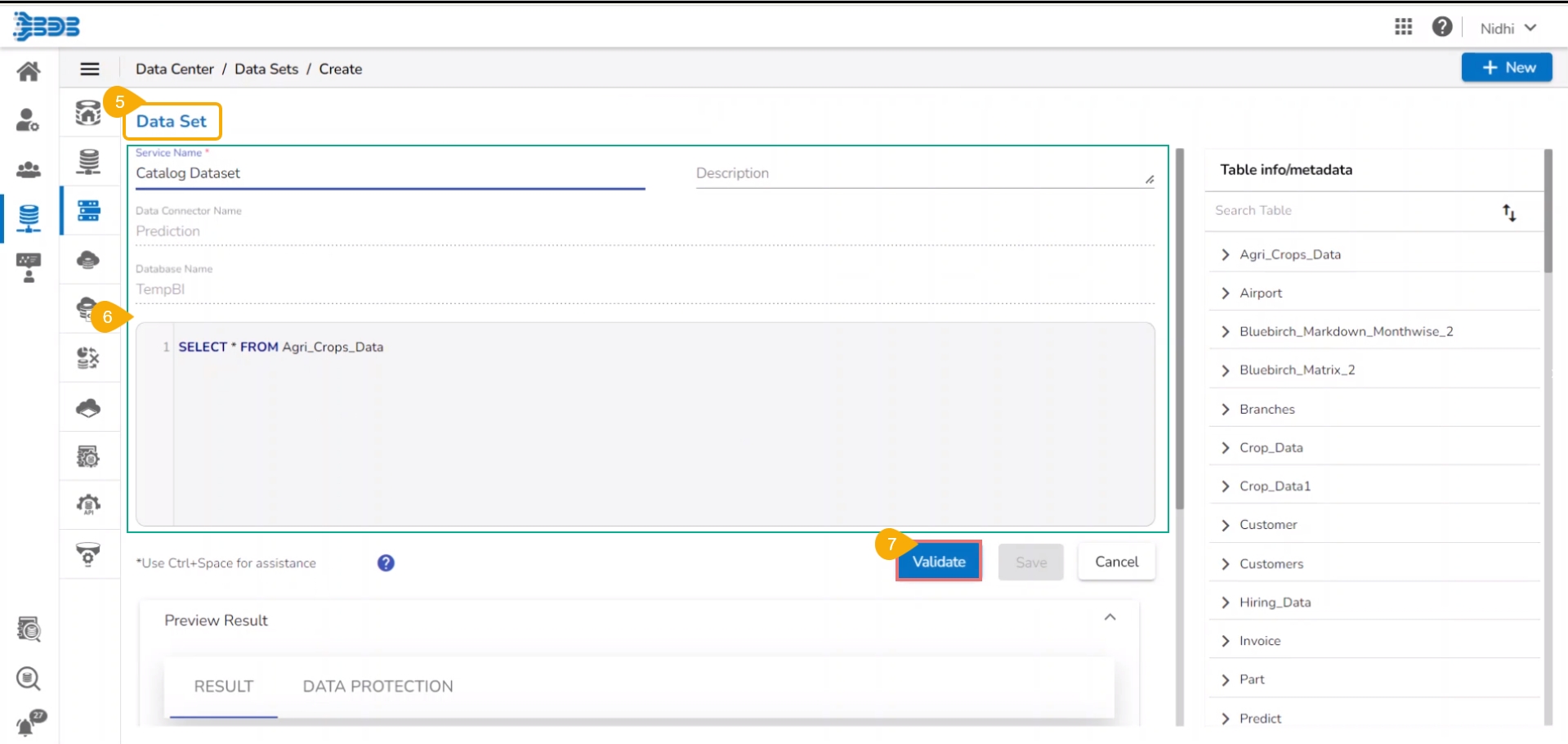Switch to the DATA PROTECTION tab
1568x744 pixels.
pyautogui.click(x=377, y=687)
